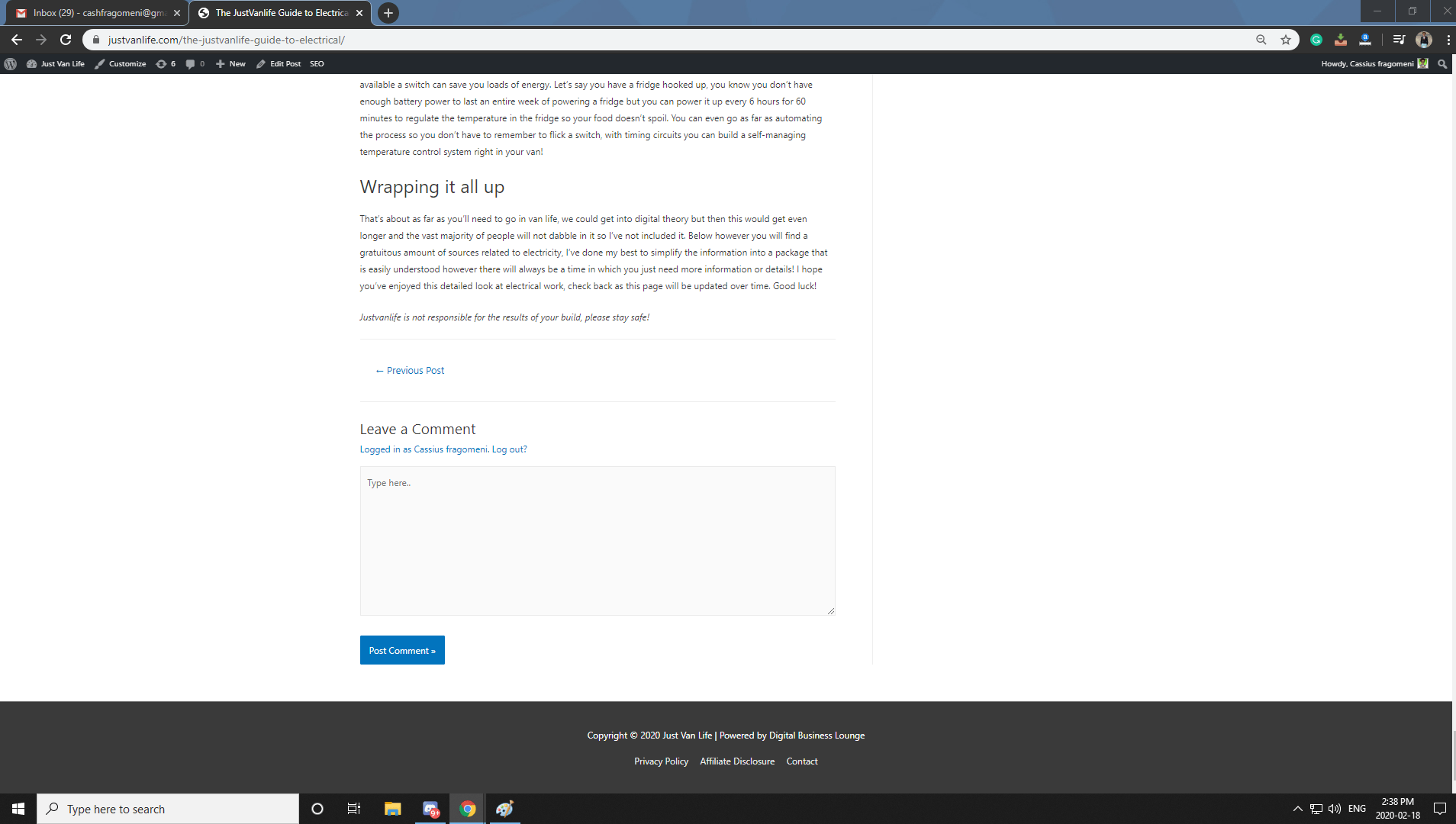1456x824 pixels.
Task: Open the New content menu
Action: click(230, 64)
